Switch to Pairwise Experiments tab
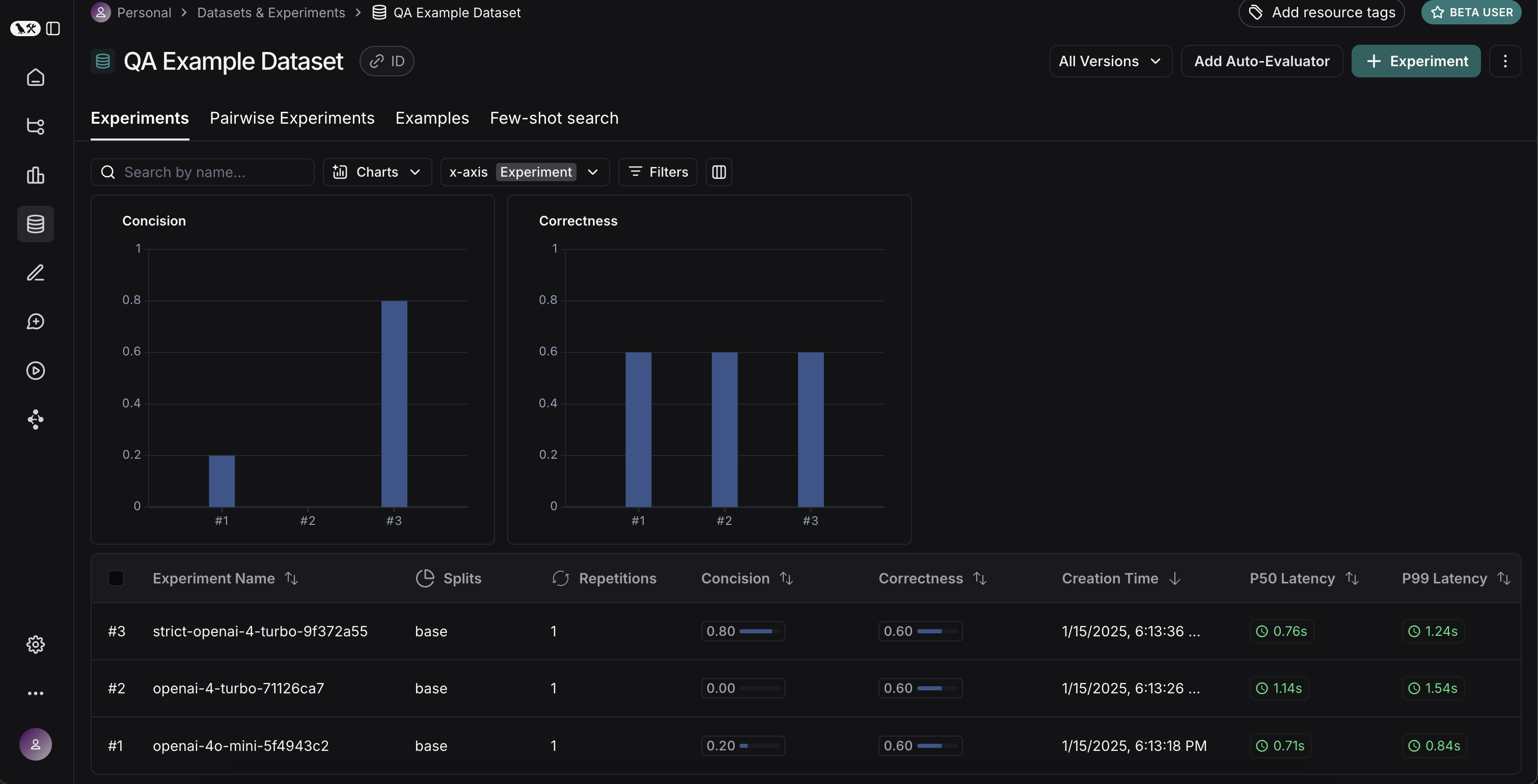 [292, 118]
